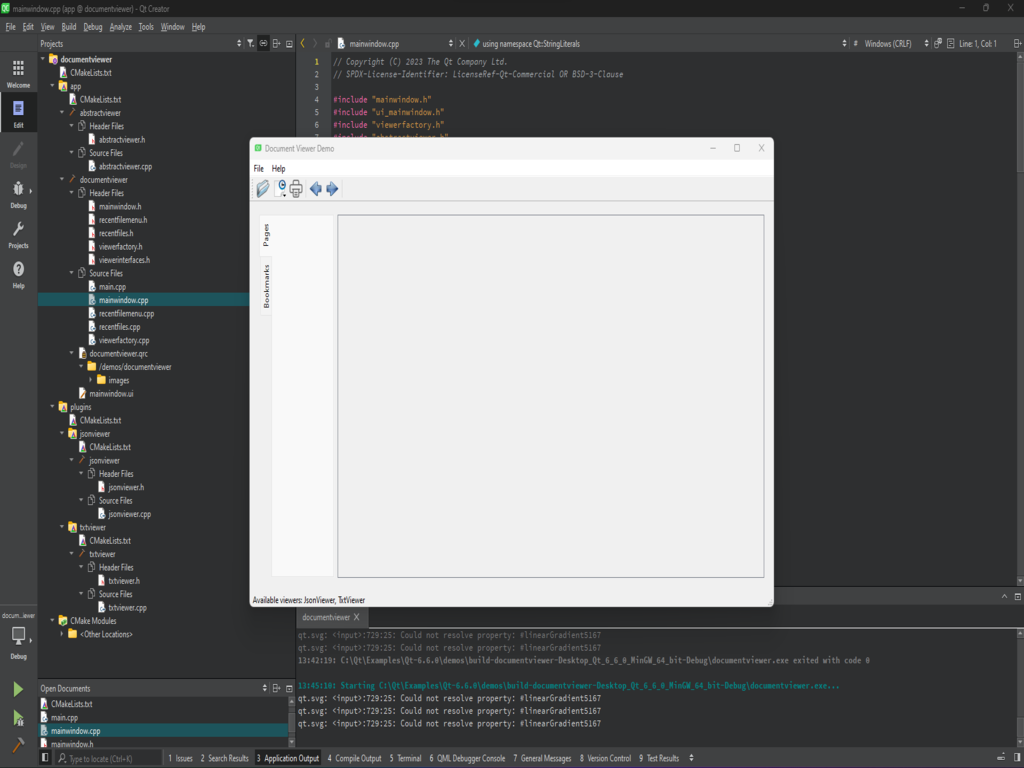The height and width of the screenshot is (768, 1024).
Task: Open the Tools menu
Action: pos(146,27)
